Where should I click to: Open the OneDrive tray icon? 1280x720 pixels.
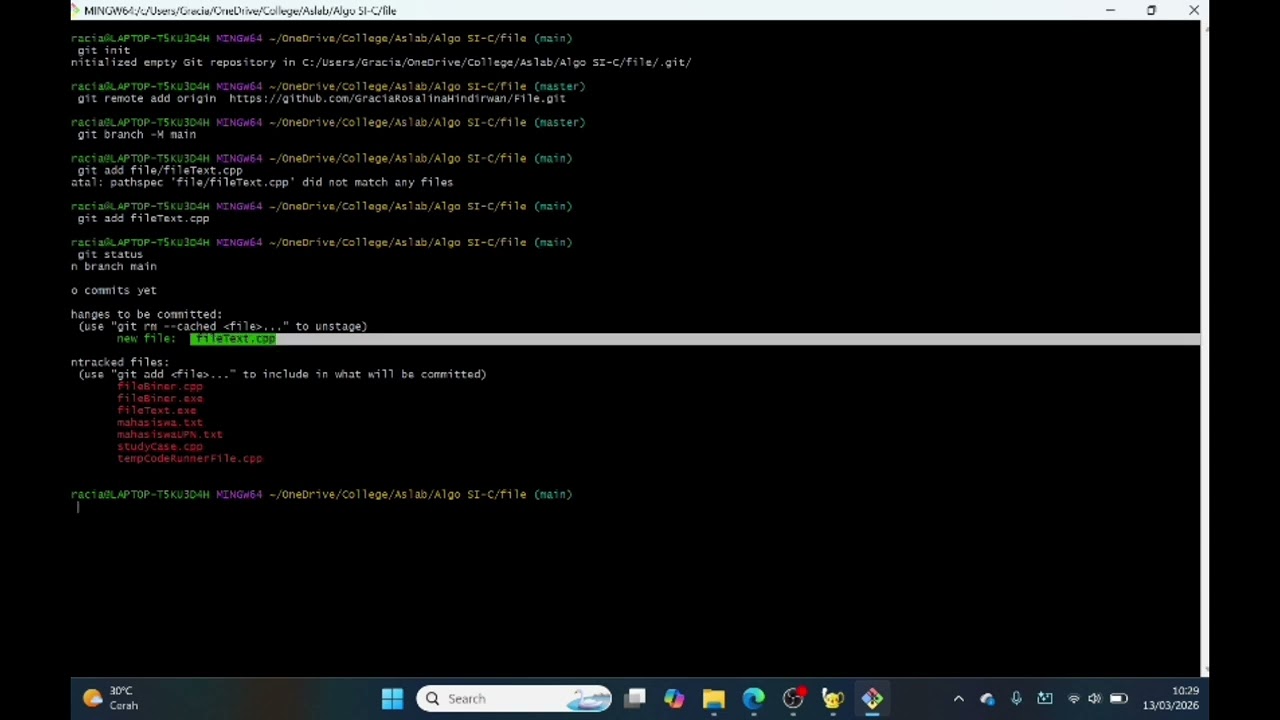(987, 699)
